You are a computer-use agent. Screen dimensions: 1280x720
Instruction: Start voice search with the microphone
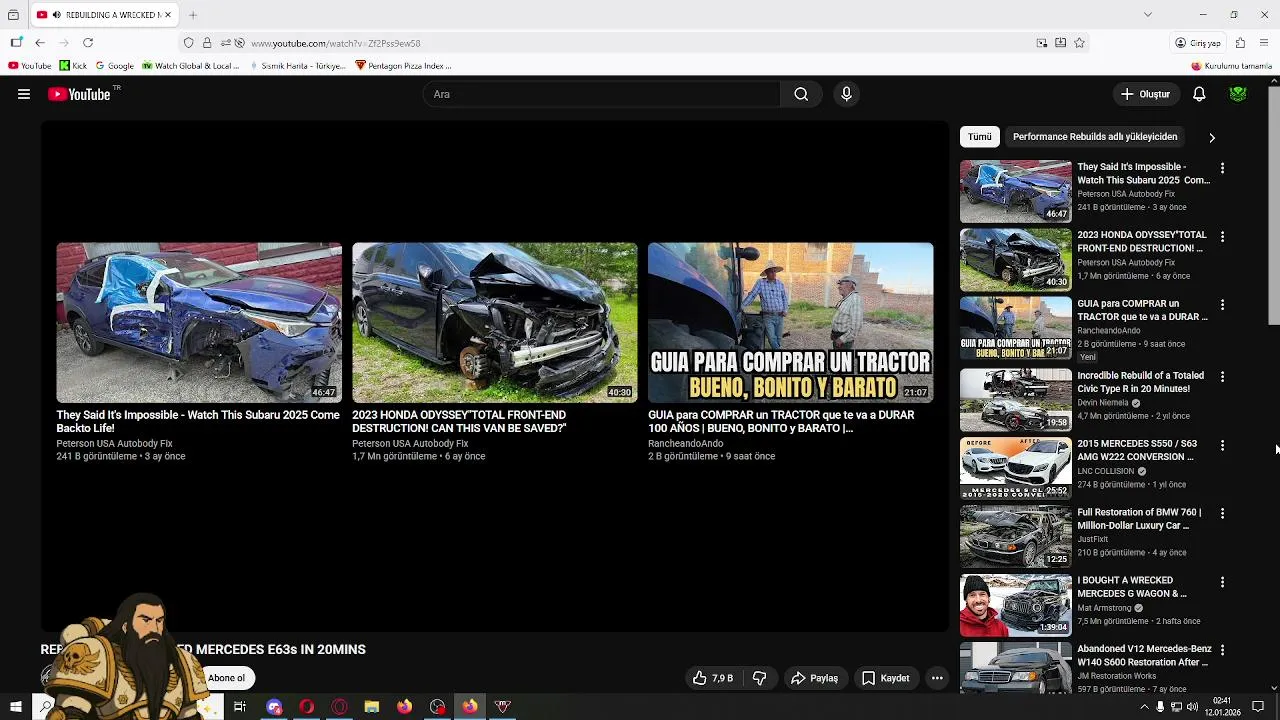coord(846,94)
